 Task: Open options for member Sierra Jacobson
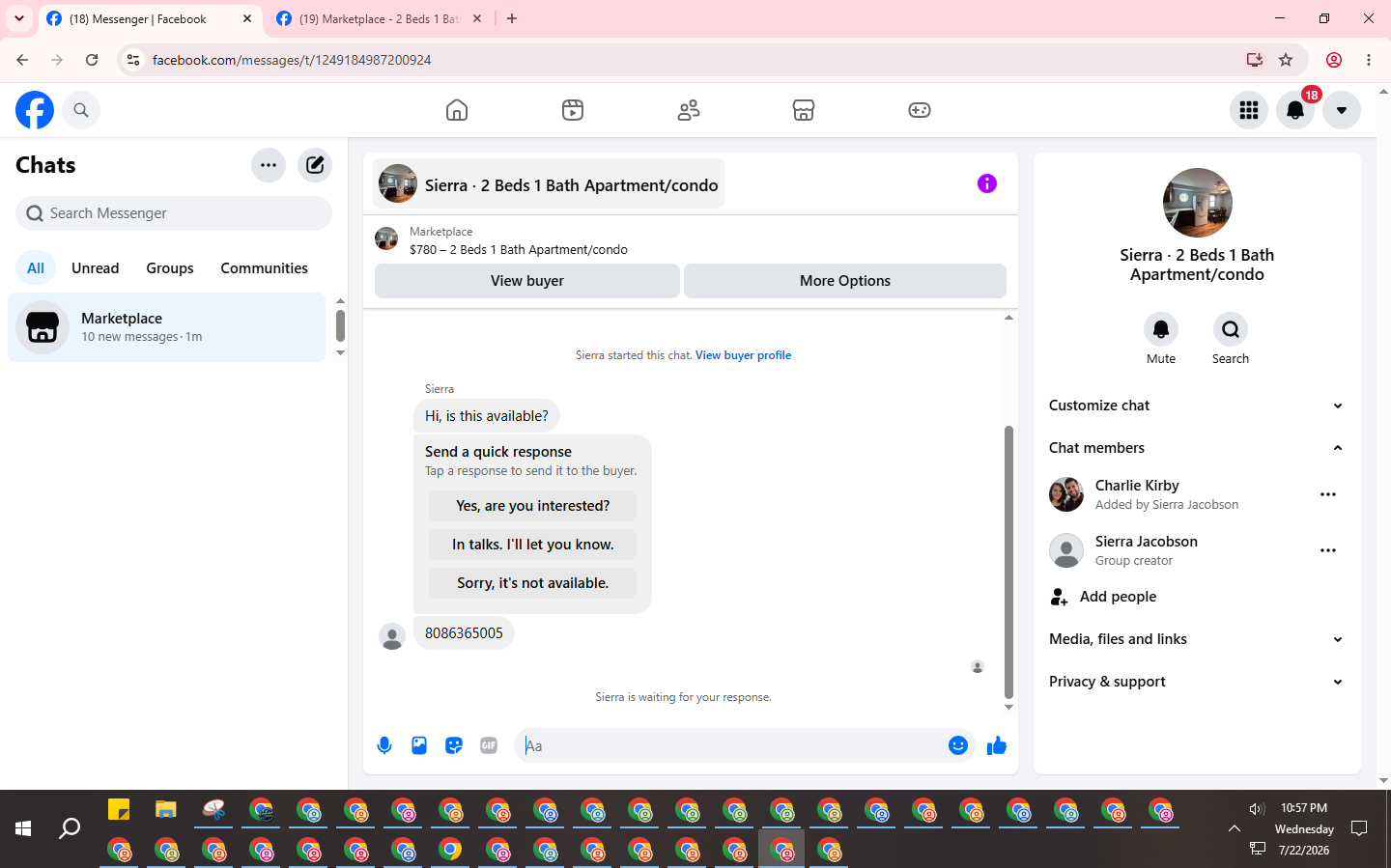click(x=1328, y=550)
